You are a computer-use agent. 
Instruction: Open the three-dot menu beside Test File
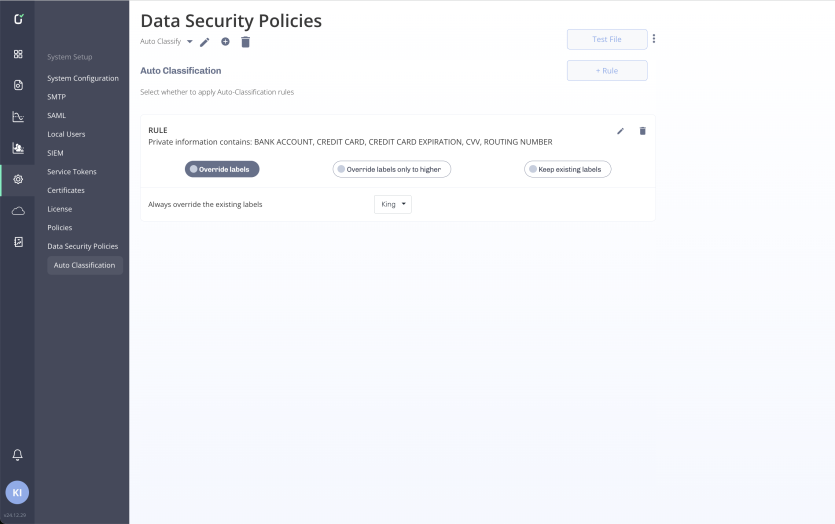[x=654, y=39]
